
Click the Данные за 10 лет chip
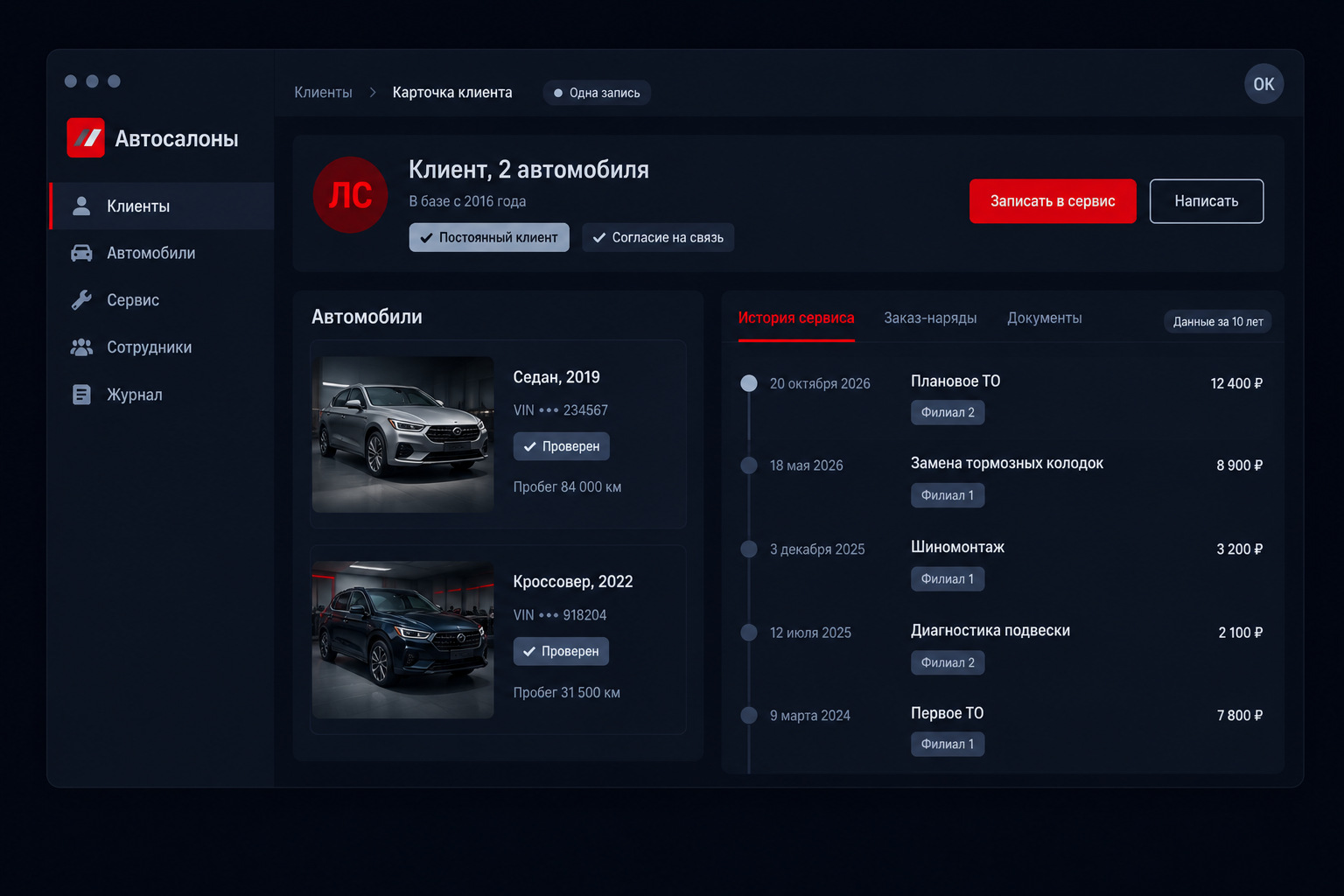tap(1218, 321)
